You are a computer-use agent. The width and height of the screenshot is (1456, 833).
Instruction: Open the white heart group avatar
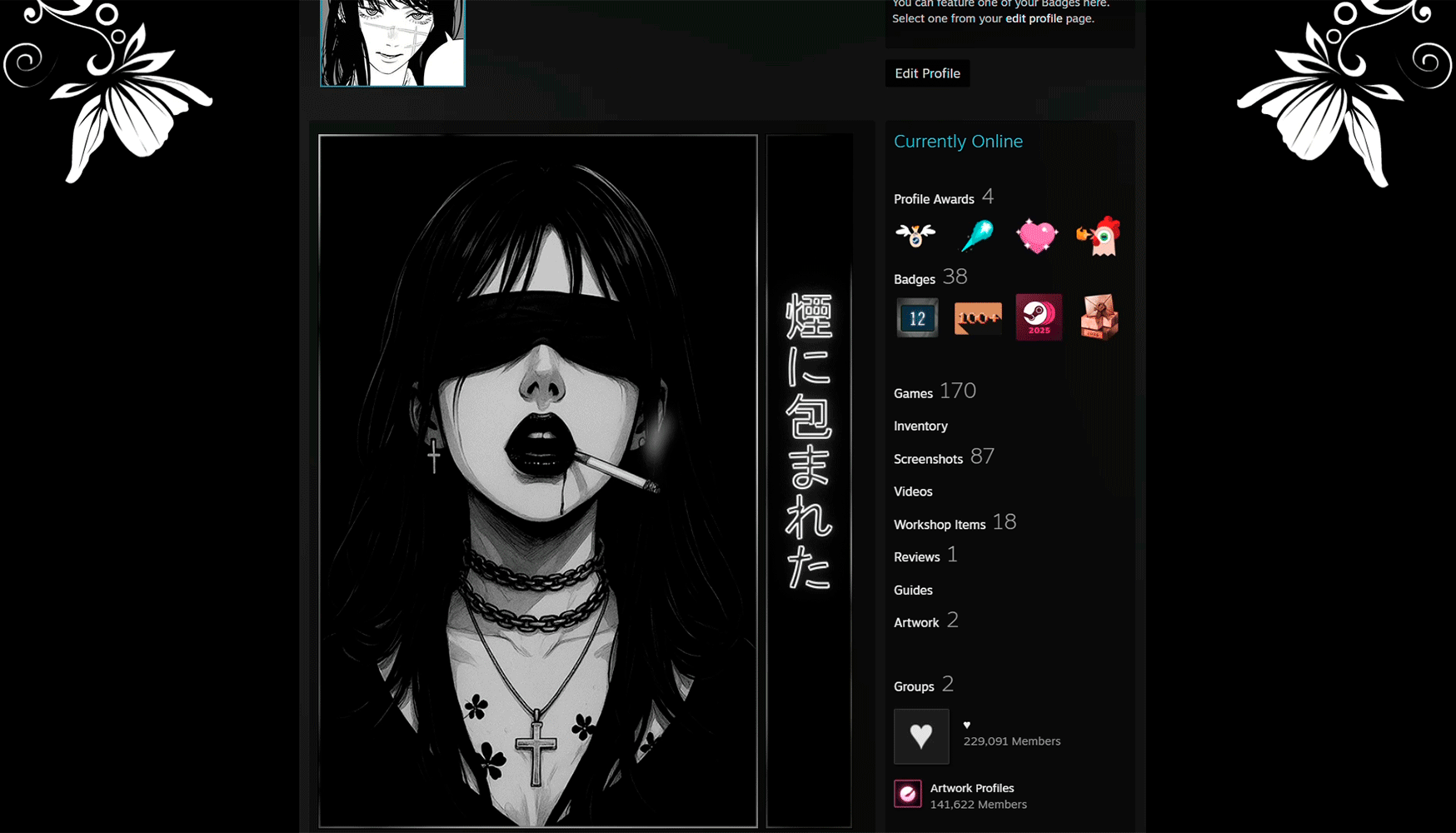tap(921, 736)
